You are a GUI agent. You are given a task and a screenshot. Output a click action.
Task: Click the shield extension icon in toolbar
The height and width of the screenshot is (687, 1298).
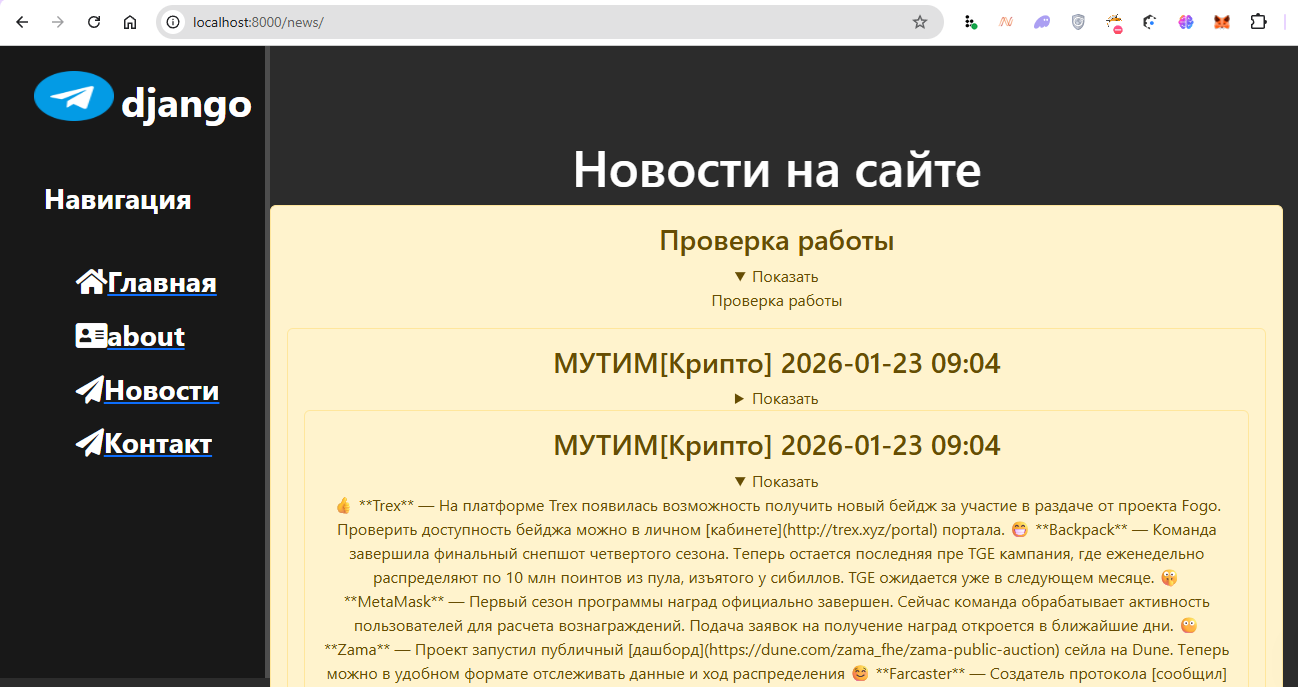(x=1078, y=22)
